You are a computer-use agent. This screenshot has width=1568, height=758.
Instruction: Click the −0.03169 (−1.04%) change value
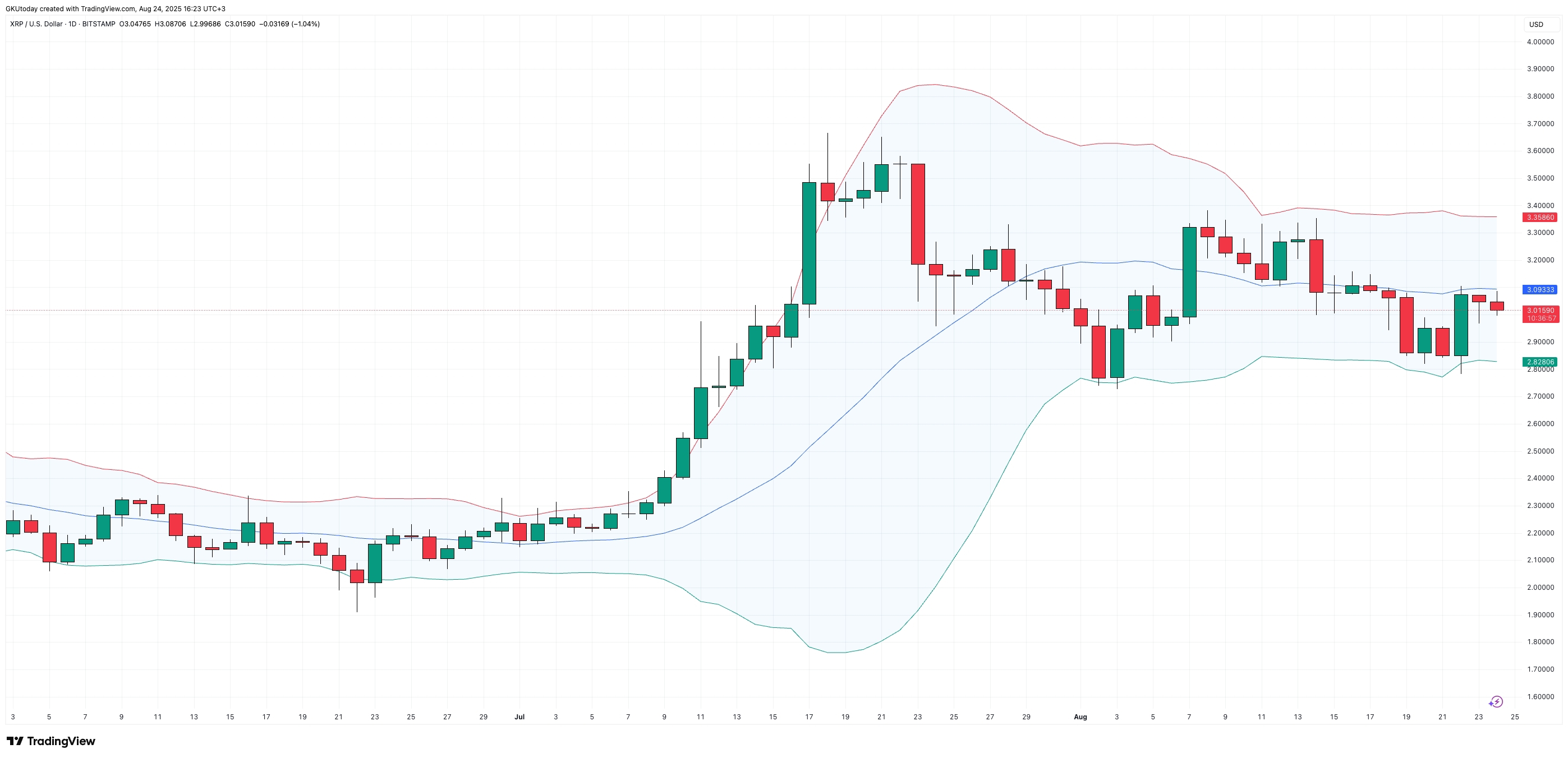coord(289,24)
